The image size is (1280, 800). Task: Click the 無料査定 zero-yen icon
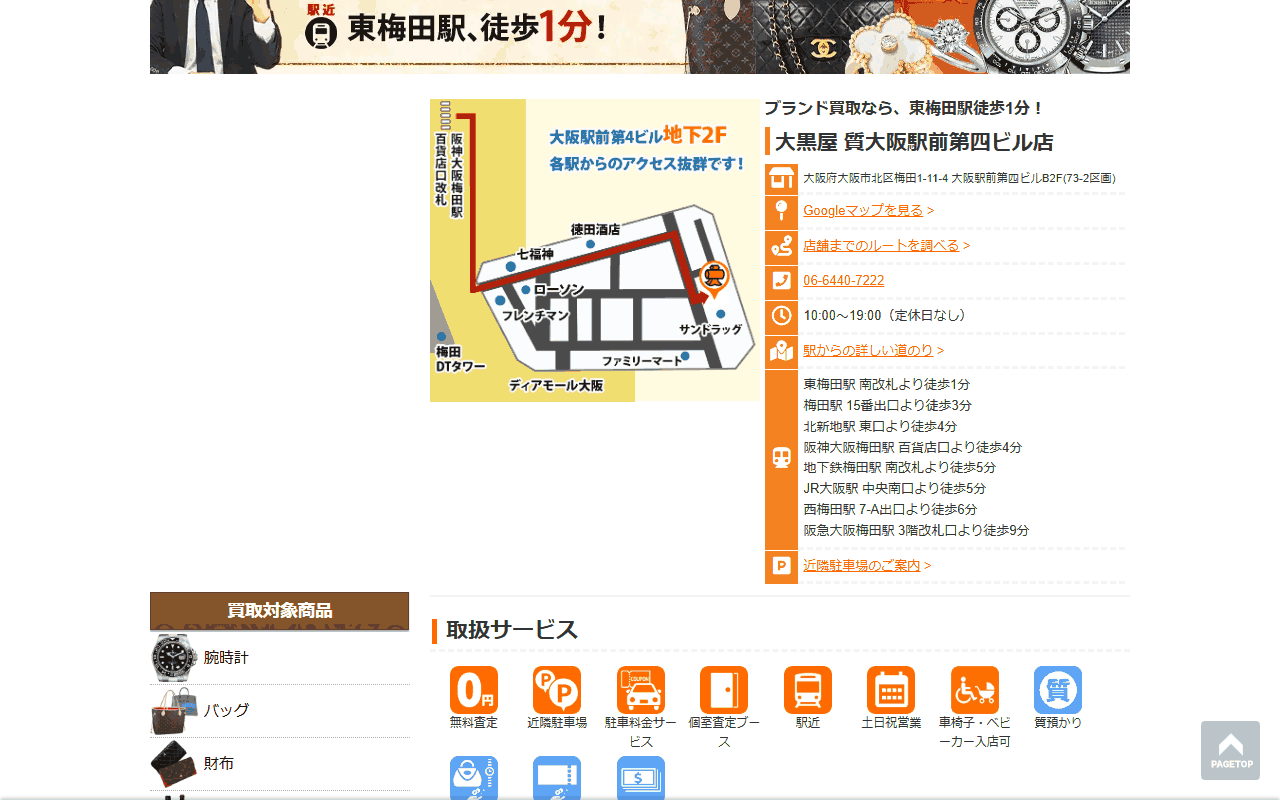point(474,690)
